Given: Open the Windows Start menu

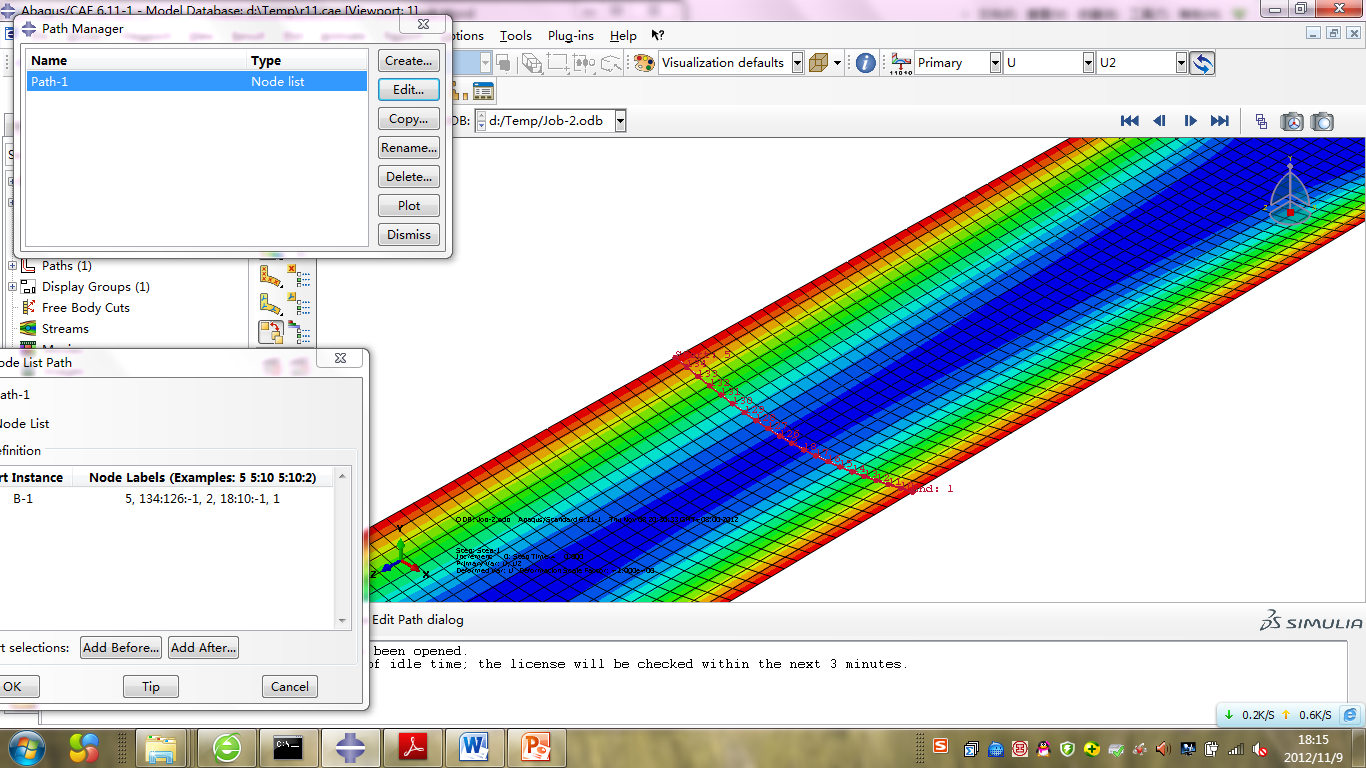Looking at the screenshot, I should pyautogui.click(x=27, y=747).
